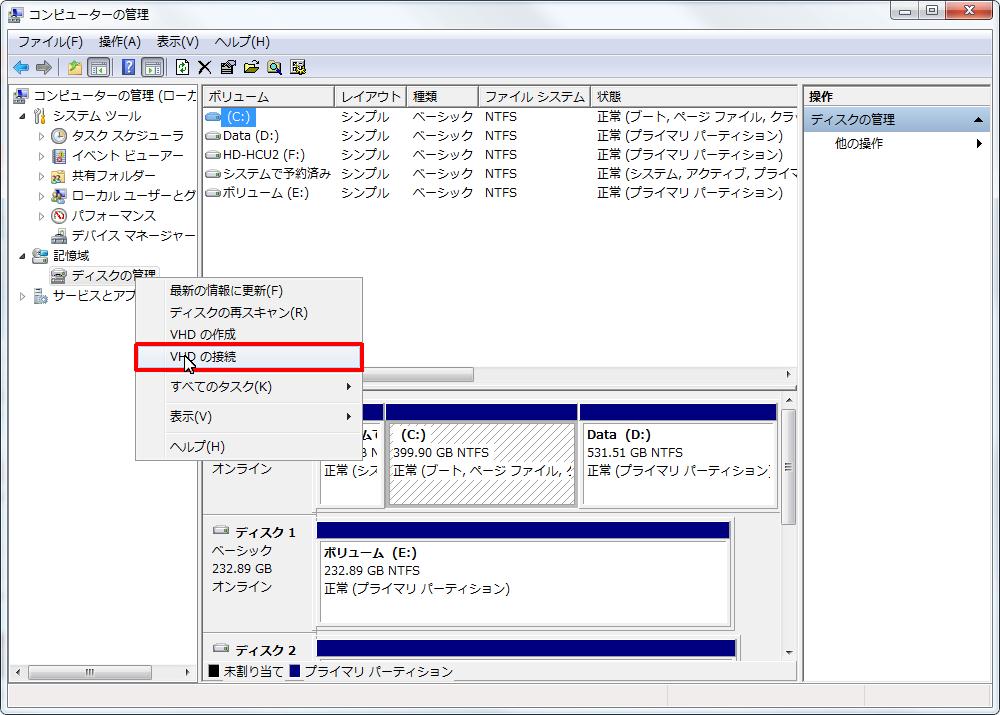Select the Data (D:) partition block
The width and height of the screenshot is (1000, 715).
(678, 464)
